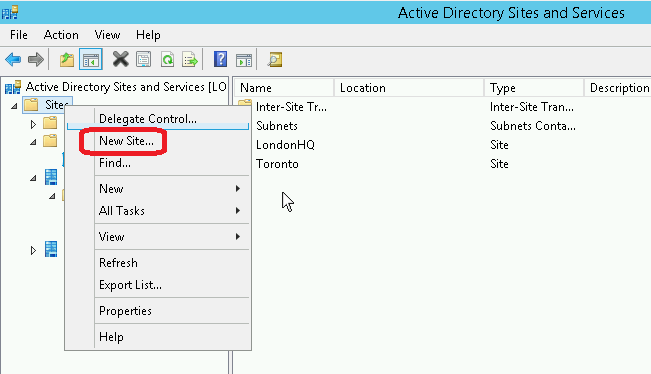This screenshot has width=651, height=374.
Task: Expand the lower server-building node
Action: tap(33, 251)
